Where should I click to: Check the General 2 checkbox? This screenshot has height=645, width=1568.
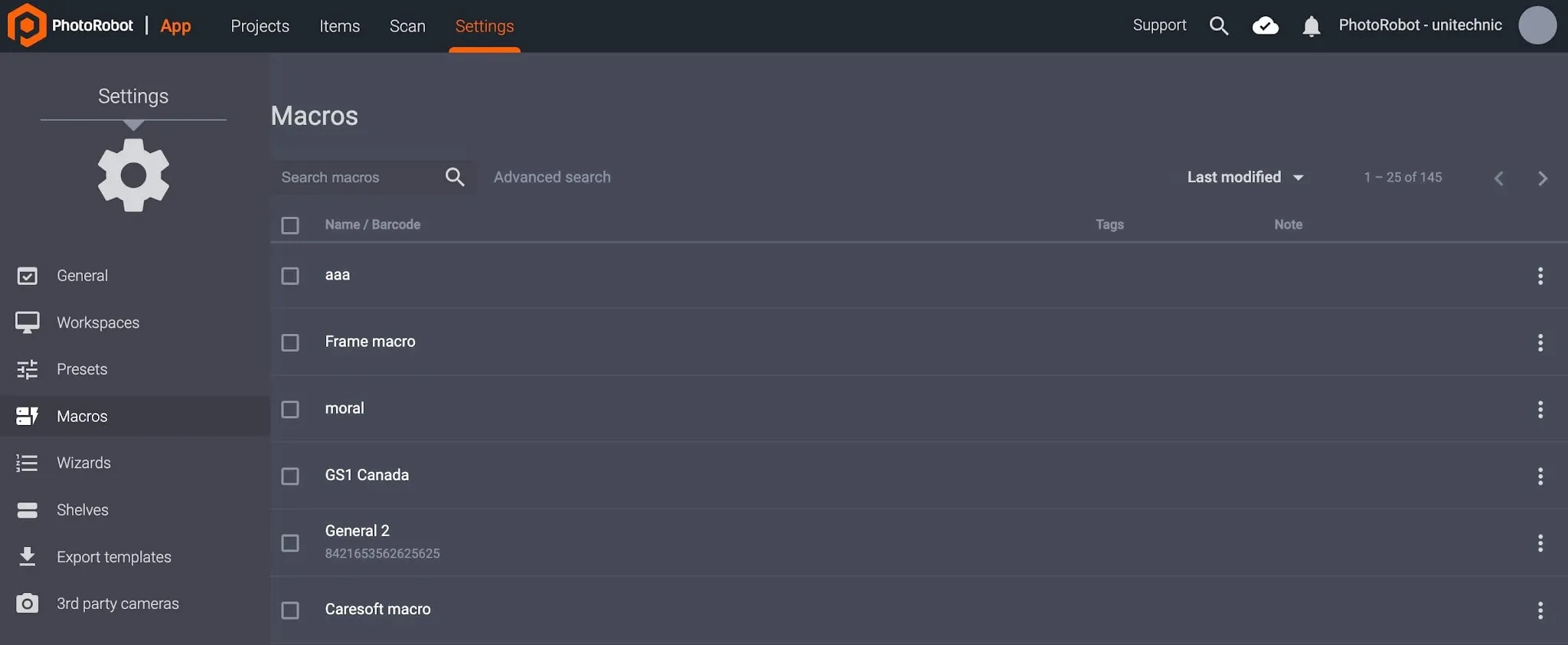pyautogui.click(x=290, y=543)
